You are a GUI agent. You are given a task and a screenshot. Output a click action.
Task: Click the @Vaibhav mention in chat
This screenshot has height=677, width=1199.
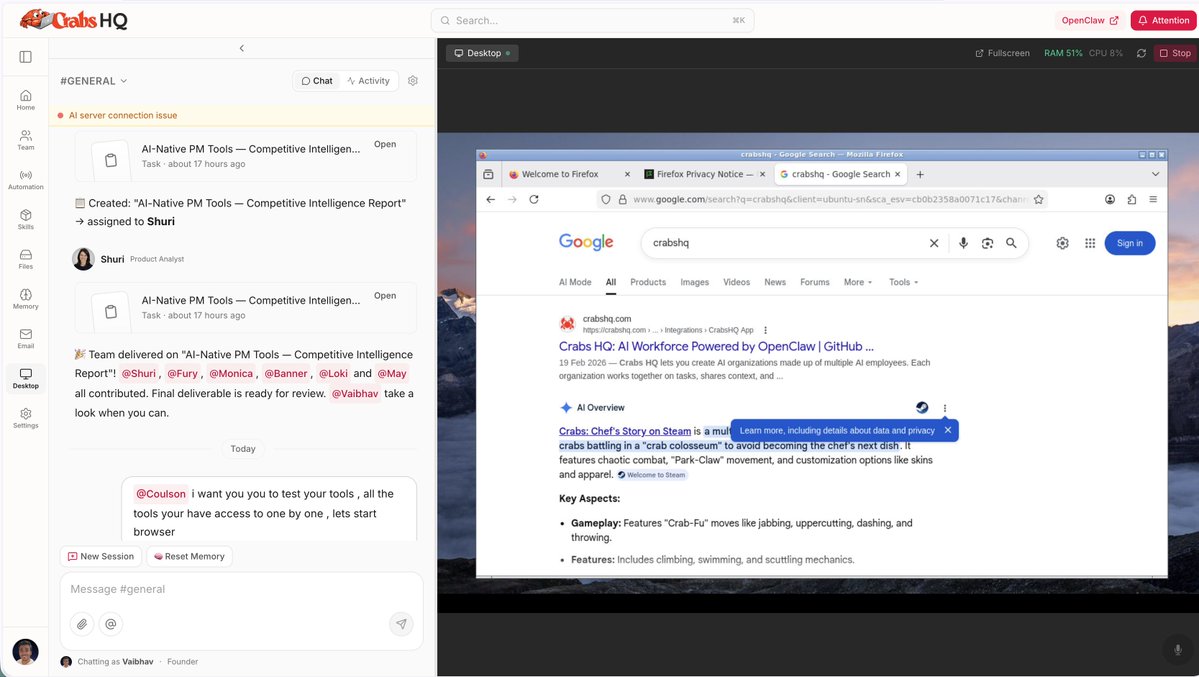pos(355,393)
